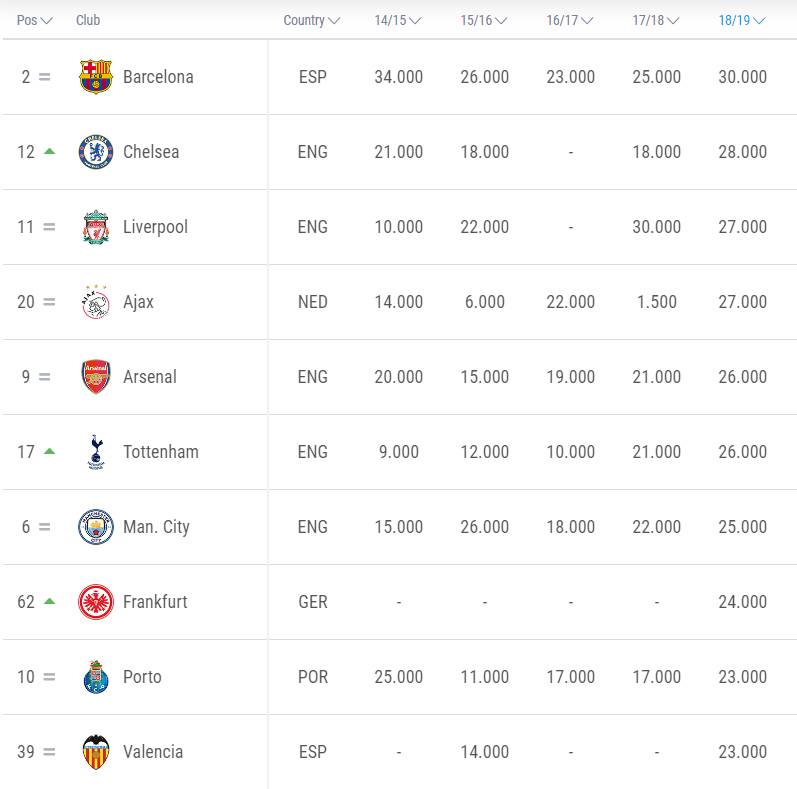797x789 pixels.
Task: Click the Barcelona club crest
Action: [x=96, y=77]
